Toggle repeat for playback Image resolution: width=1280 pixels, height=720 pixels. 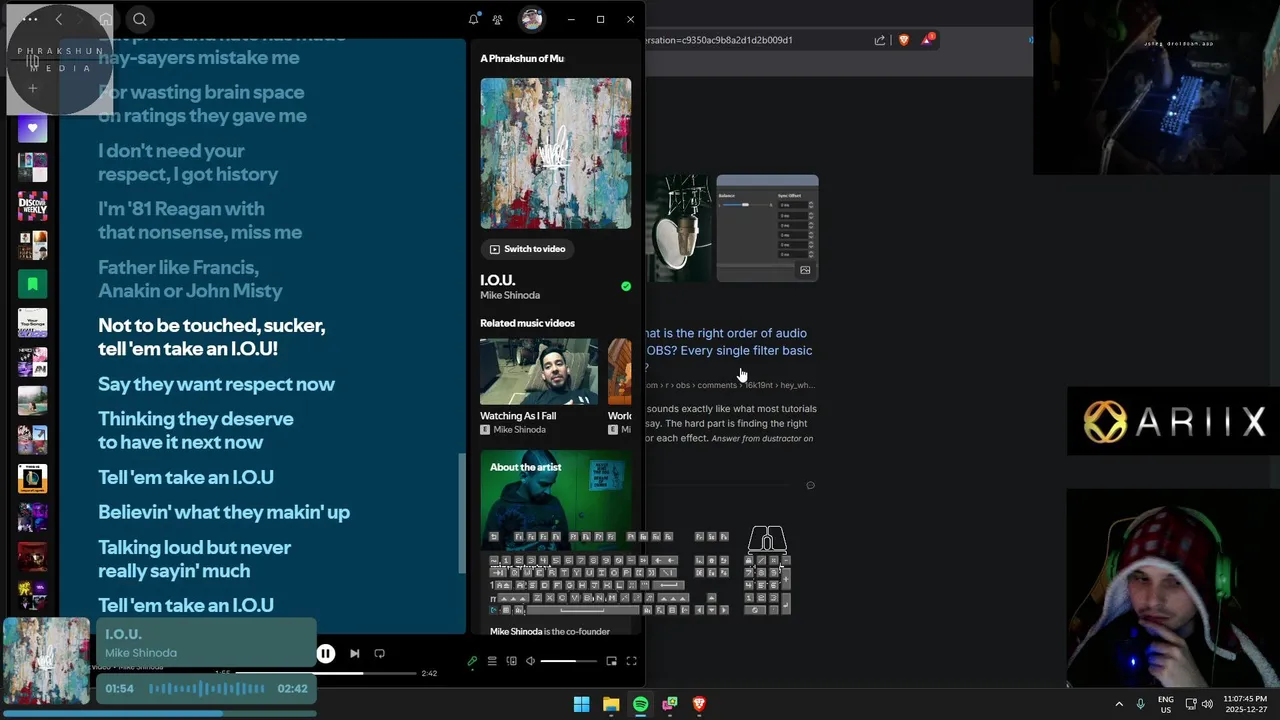(x=379, y=653)
